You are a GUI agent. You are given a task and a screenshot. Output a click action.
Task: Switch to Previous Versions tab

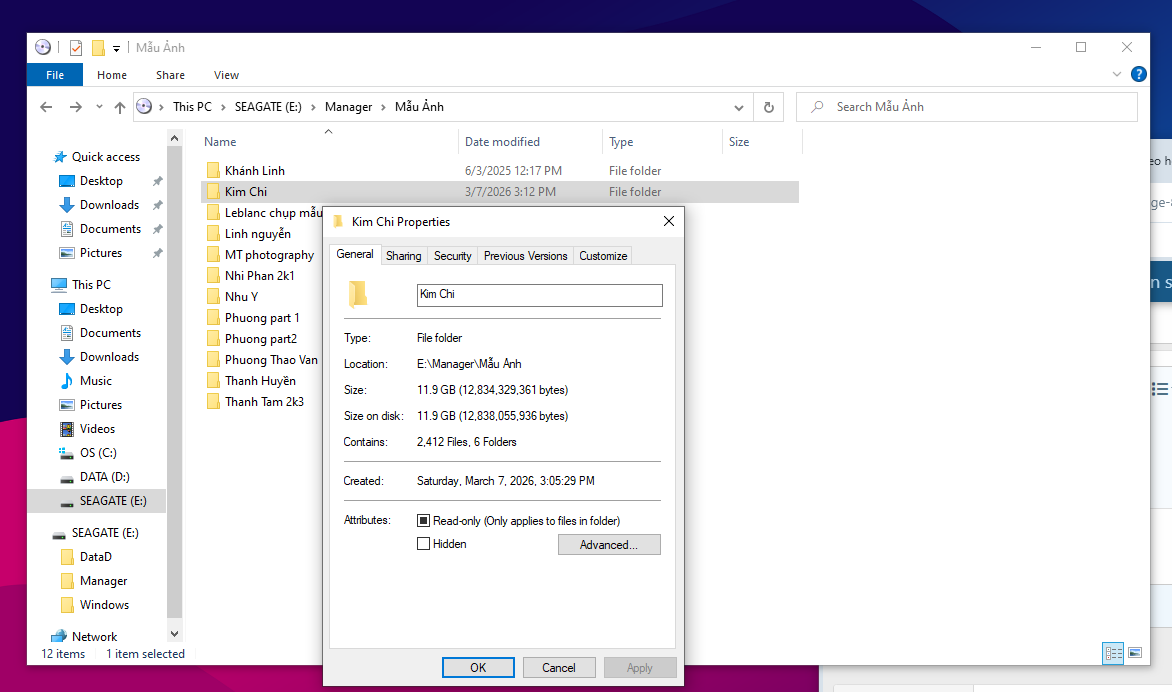(x=525, y=256)
